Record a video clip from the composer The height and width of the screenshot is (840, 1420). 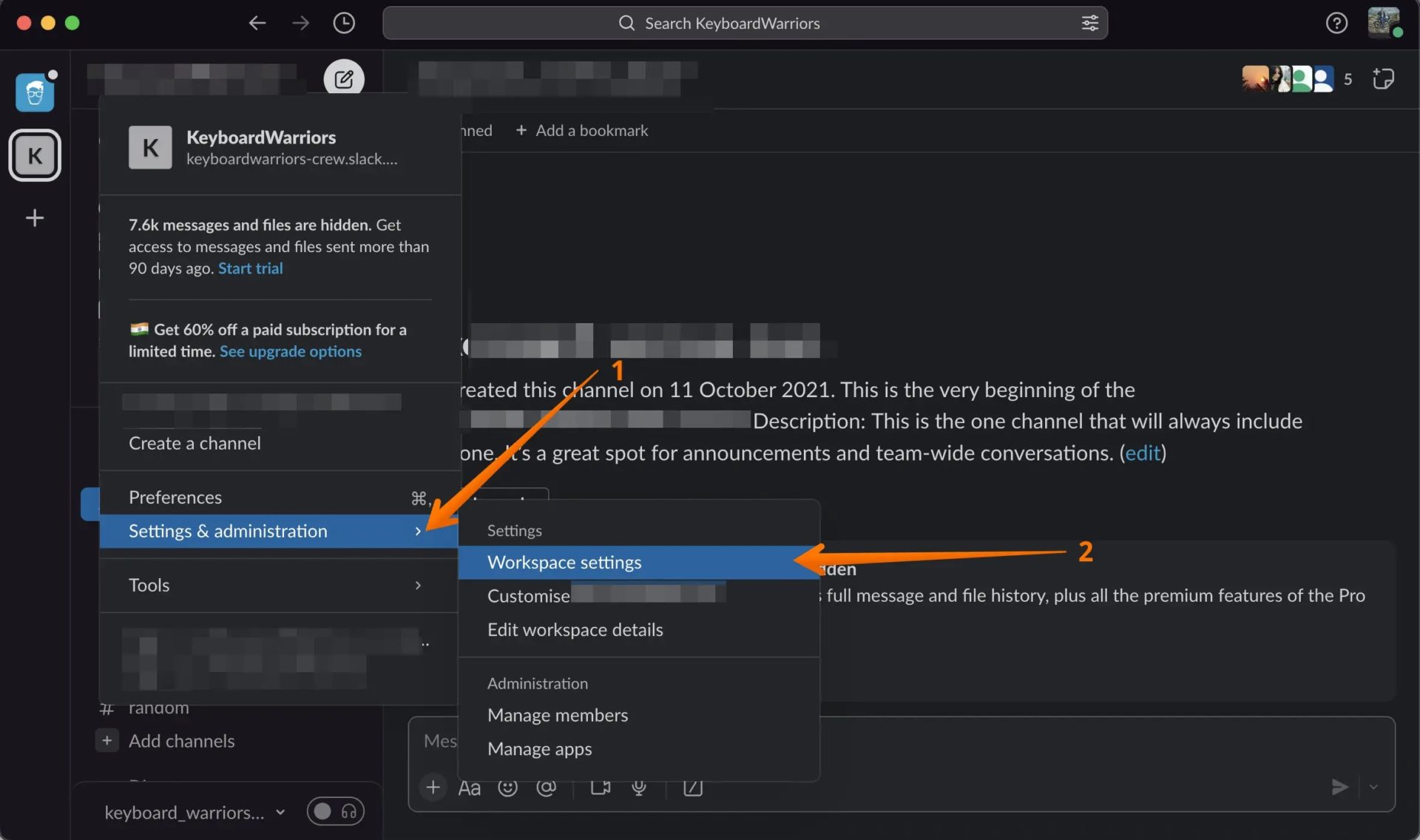(601, 787)
